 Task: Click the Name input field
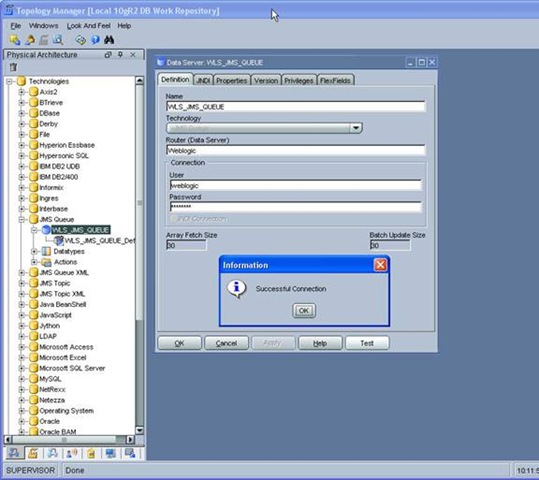pos(296,107)
